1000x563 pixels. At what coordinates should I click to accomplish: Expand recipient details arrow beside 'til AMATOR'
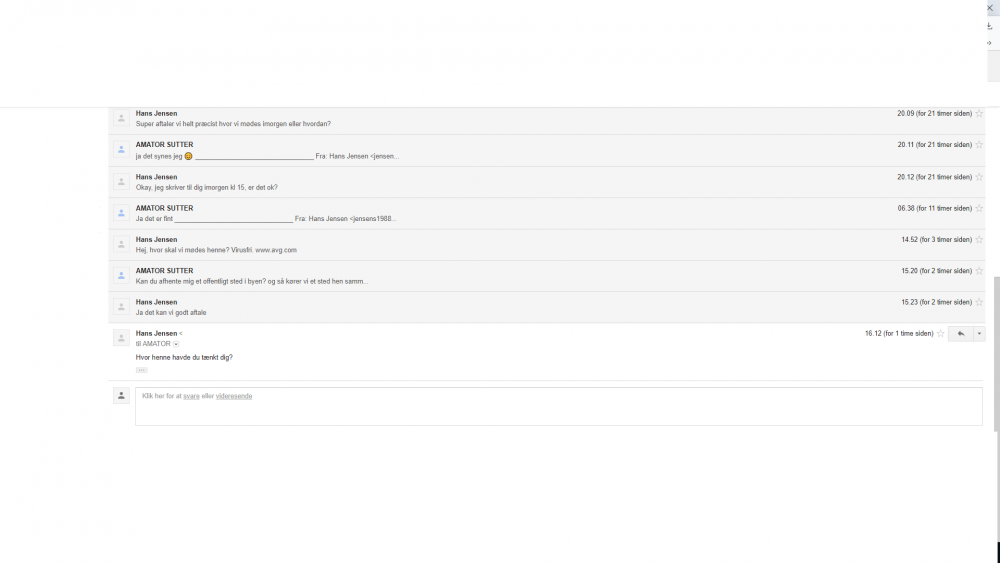[x=176, y=344]
